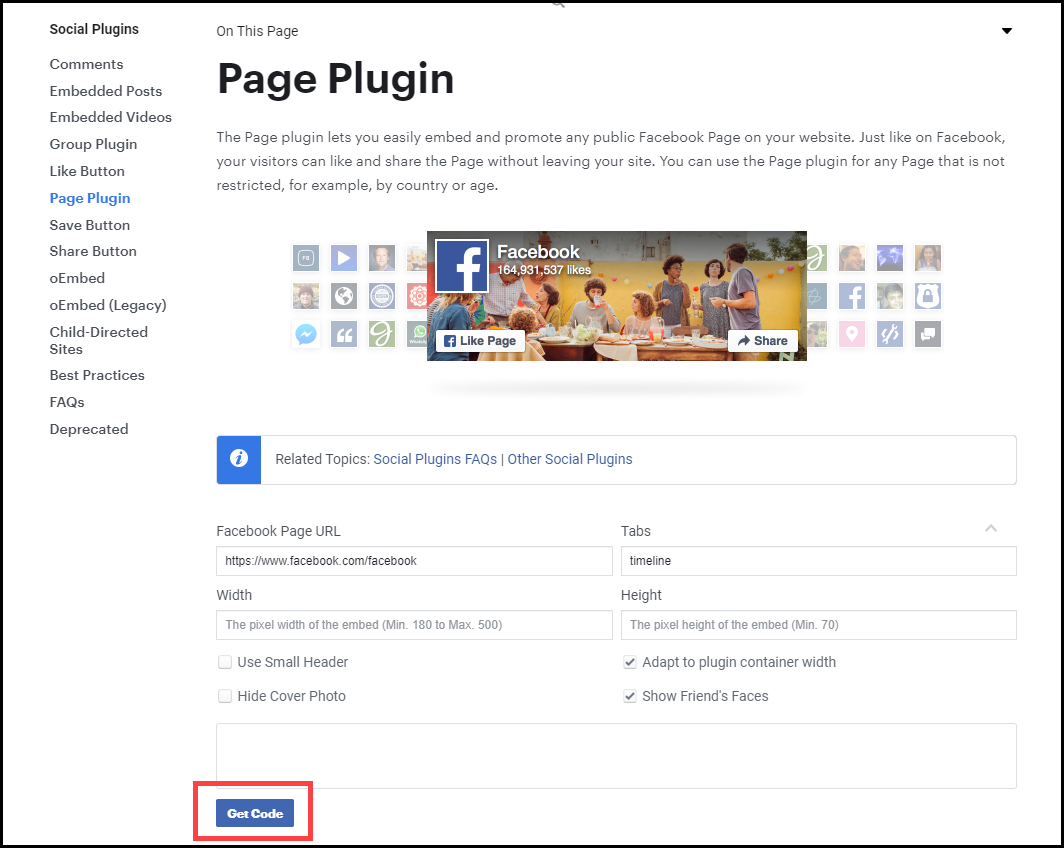Screen dimensions: 1064x848
Task: Expand the On This Page dropdown arrow
Action: pyautogui.click(x=1007, y=31)
